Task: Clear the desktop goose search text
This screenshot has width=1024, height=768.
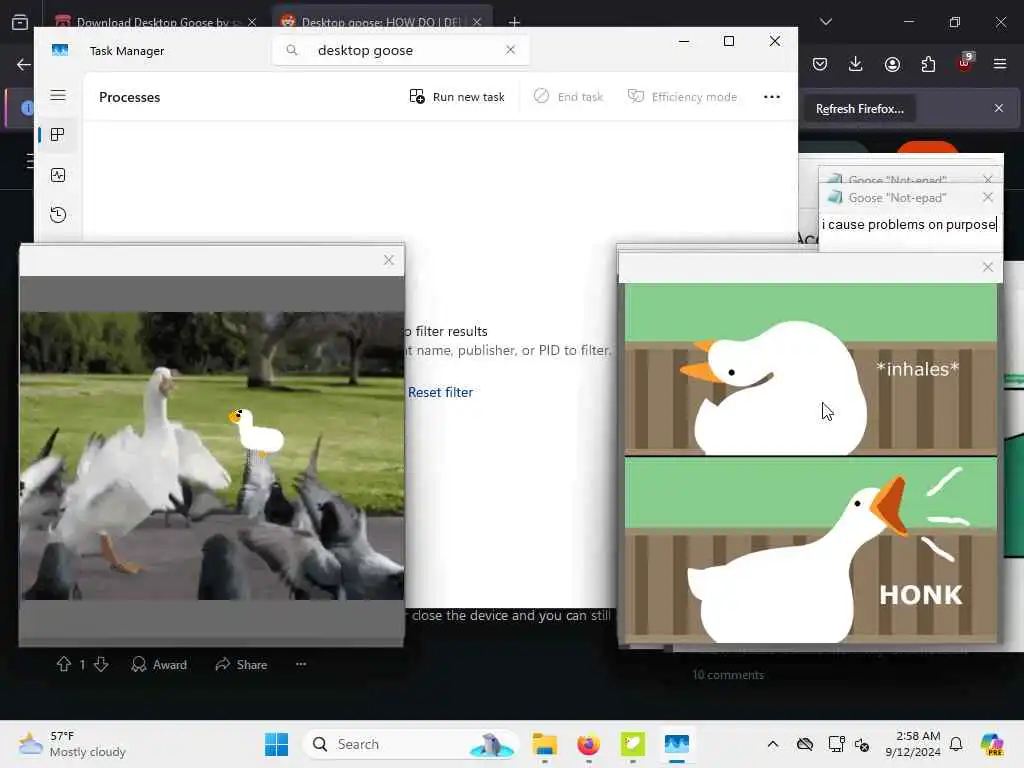Action: (x=511, y=50)
